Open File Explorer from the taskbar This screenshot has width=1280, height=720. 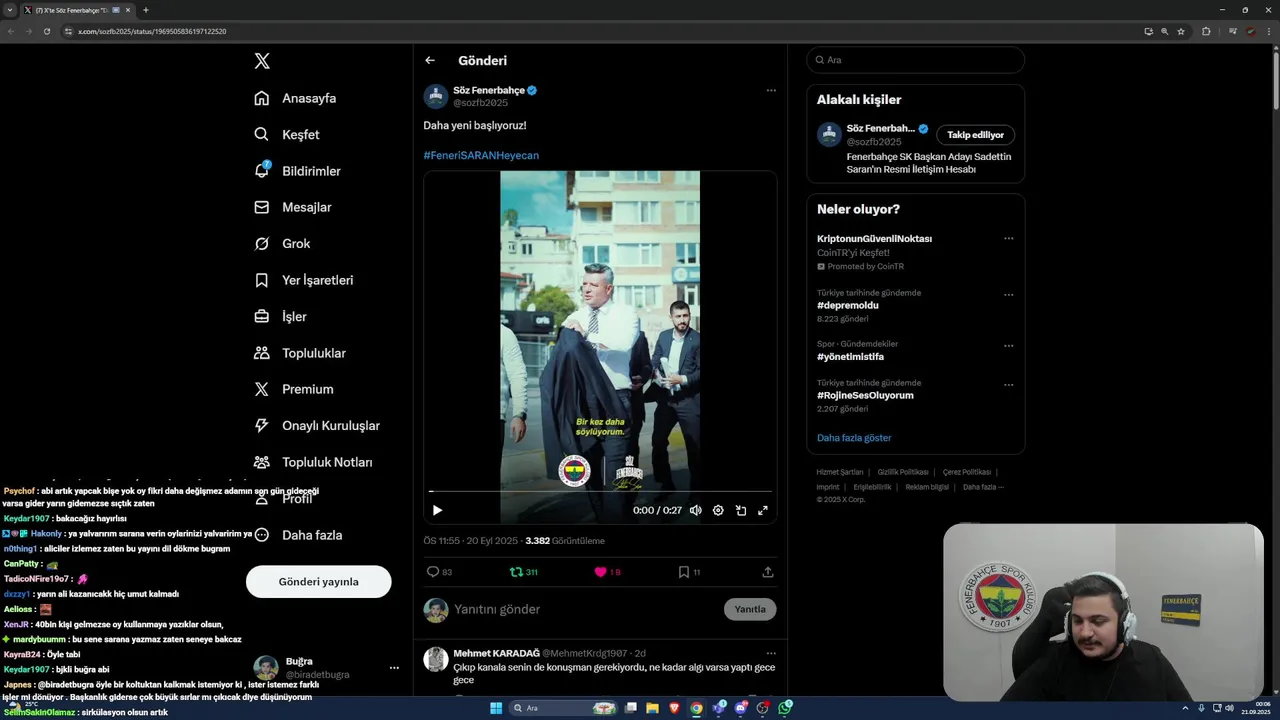click(x=652, y=708)
